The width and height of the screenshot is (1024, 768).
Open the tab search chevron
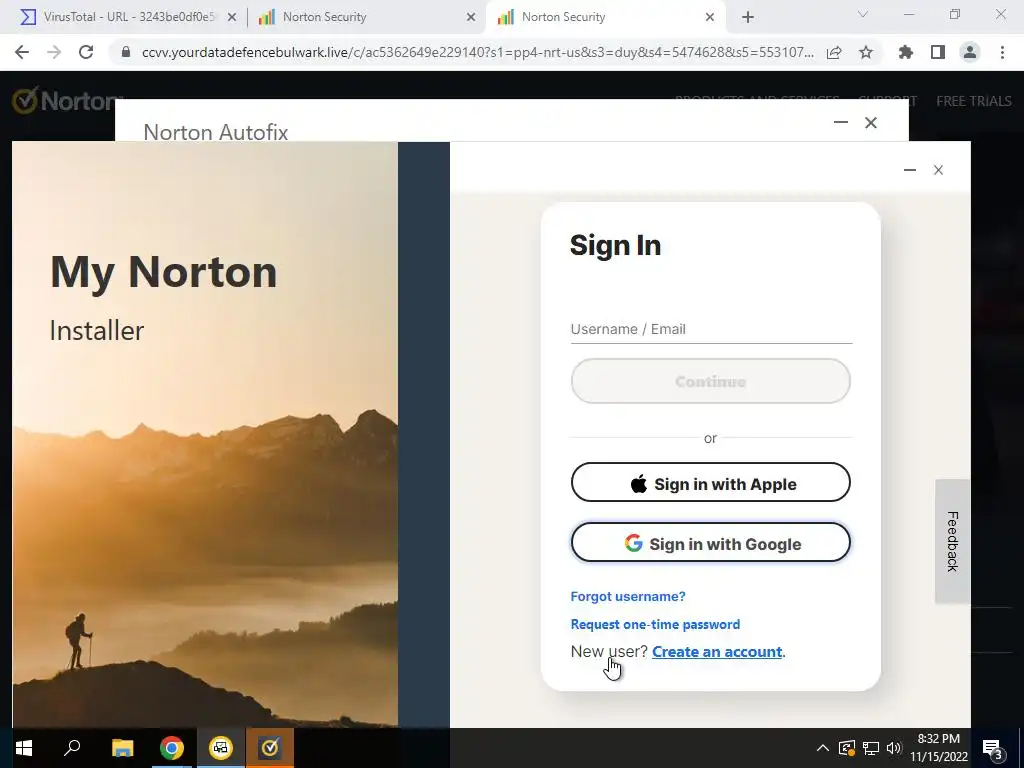pos(863,14)
